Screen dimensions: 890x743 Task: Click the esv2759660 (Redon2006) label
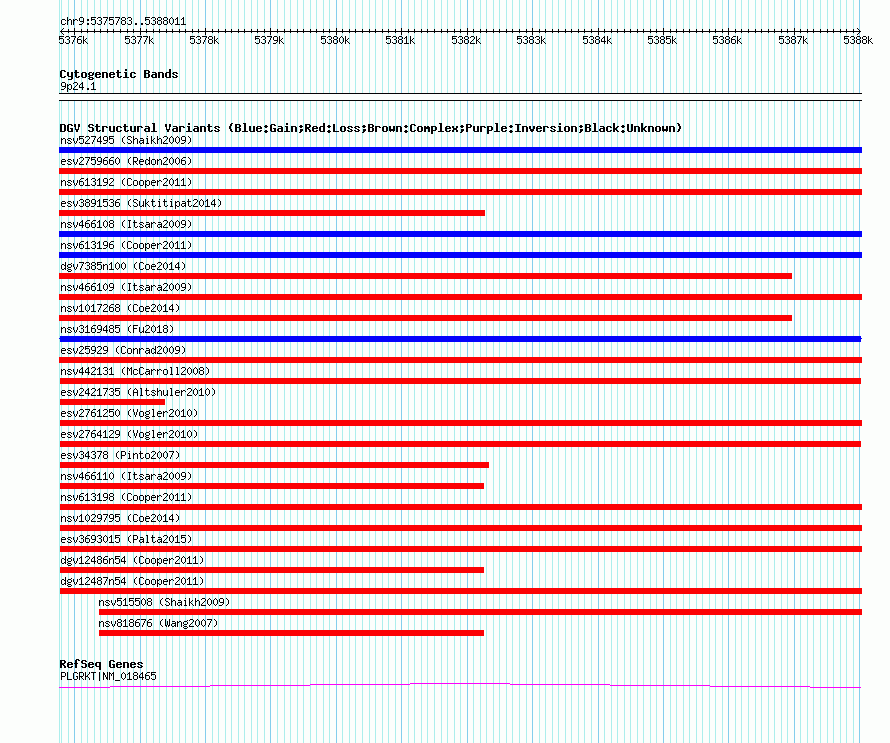click(x=126, y=161)
